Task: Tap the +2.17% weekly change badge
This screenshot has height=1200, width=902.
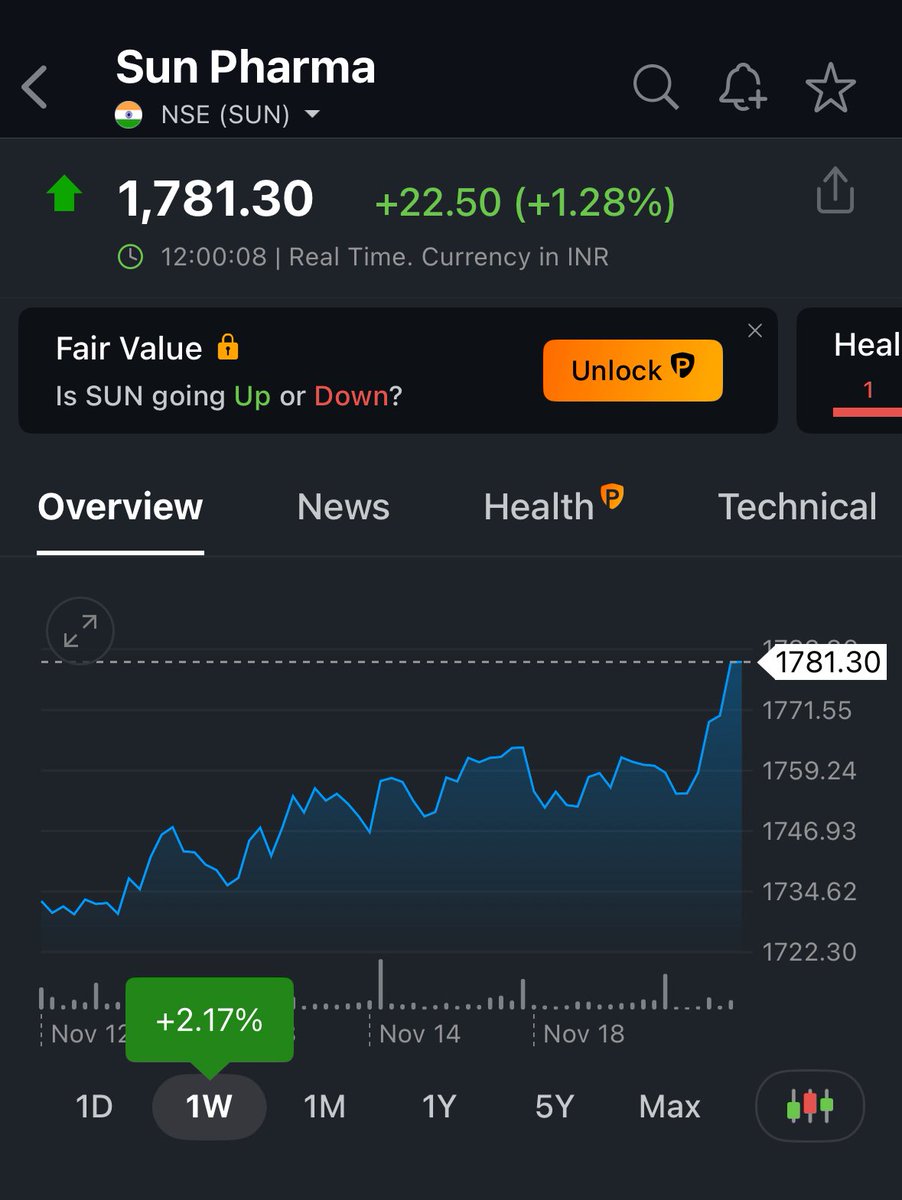Action: (x=209, y=1020)
